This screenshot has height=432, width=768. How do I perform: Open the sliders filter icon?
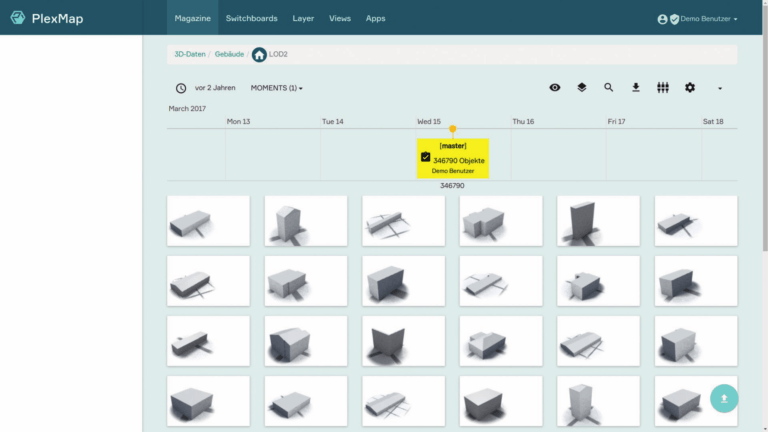(663, 88)
